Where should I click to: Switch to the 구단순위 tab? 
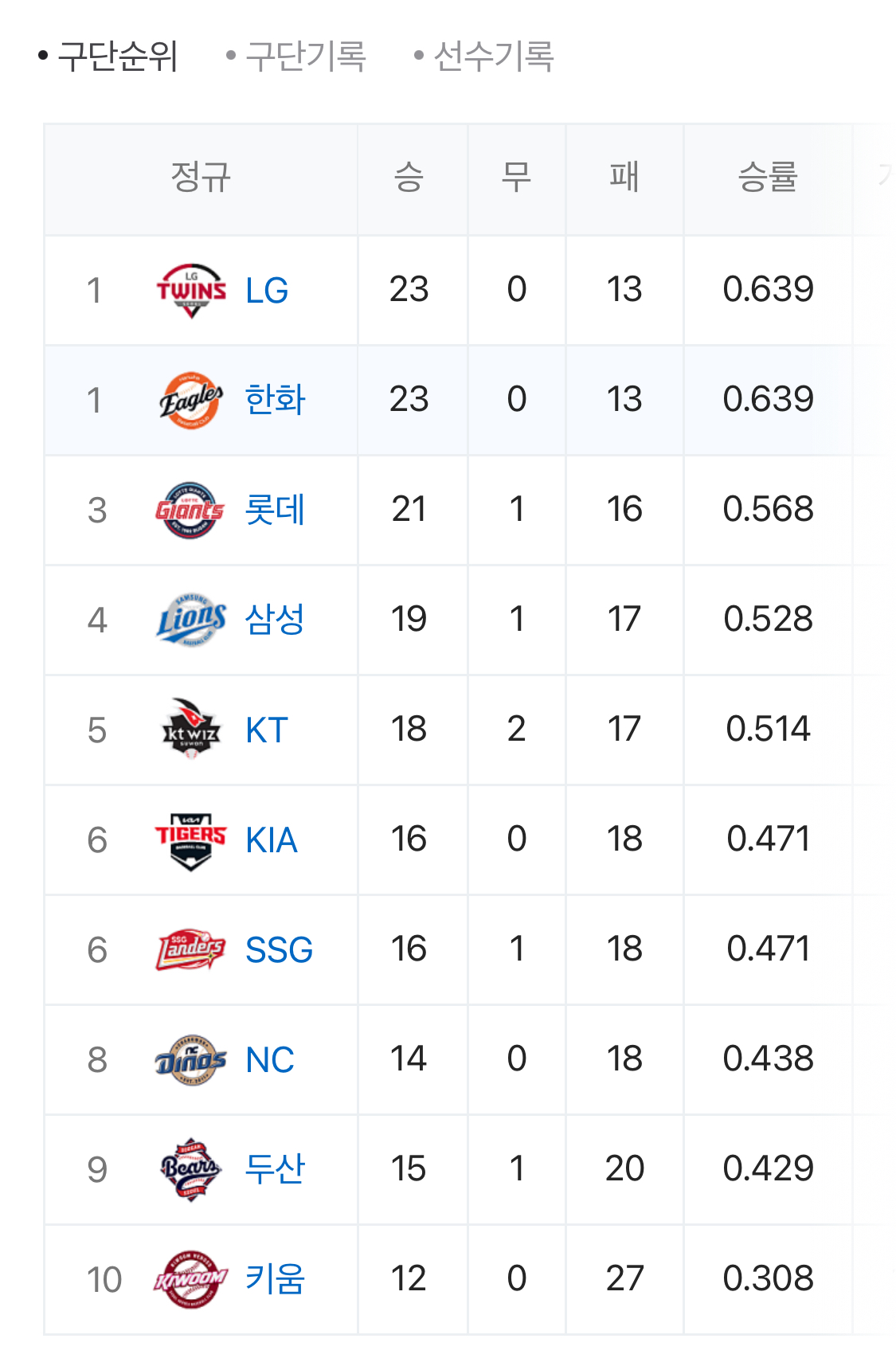click(117, 57)
